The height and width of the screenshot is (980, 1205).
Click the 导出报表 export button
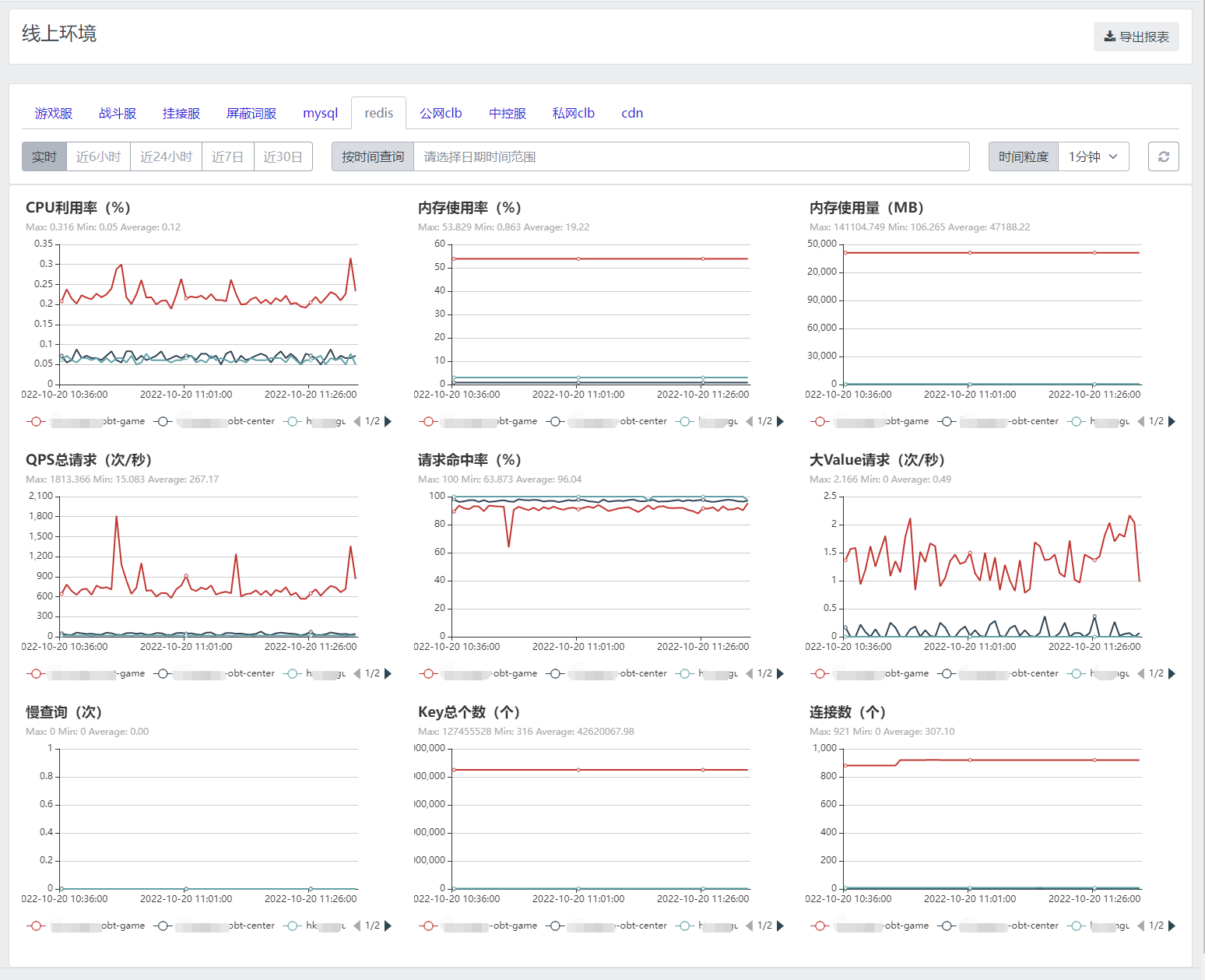[1136, 37]
